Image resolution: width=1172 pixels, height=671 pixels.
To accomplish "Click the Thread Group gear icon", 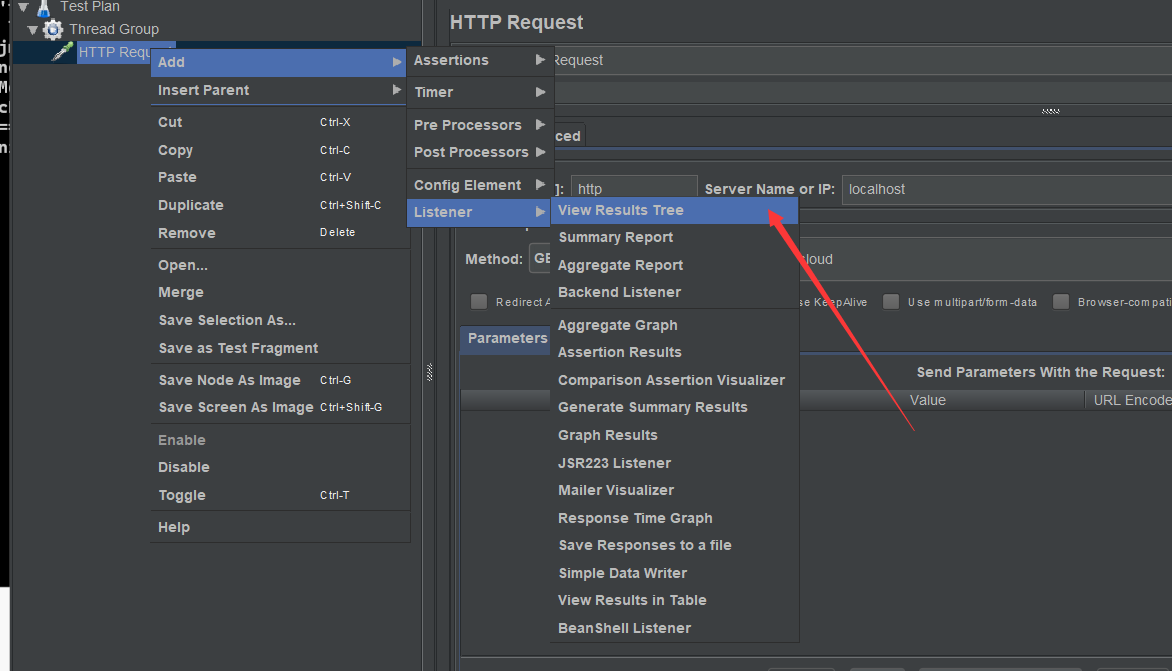I will pos(53,29).
